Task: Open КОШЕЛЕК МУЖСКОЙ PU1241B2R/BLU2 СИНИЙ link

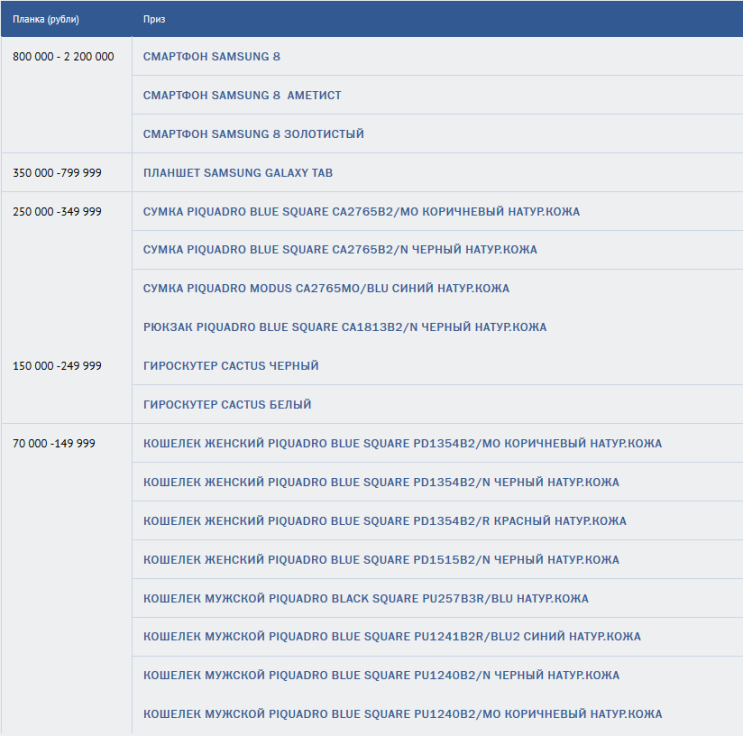Action: pos(392,636)
